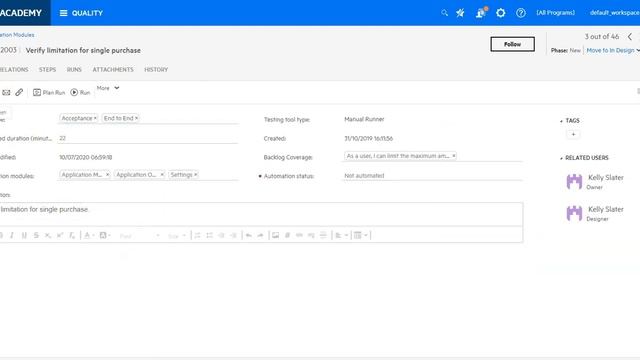This screenshot has width=640, height=360.
Task: Open the settings gear icon
Action: tap(500, 13)
